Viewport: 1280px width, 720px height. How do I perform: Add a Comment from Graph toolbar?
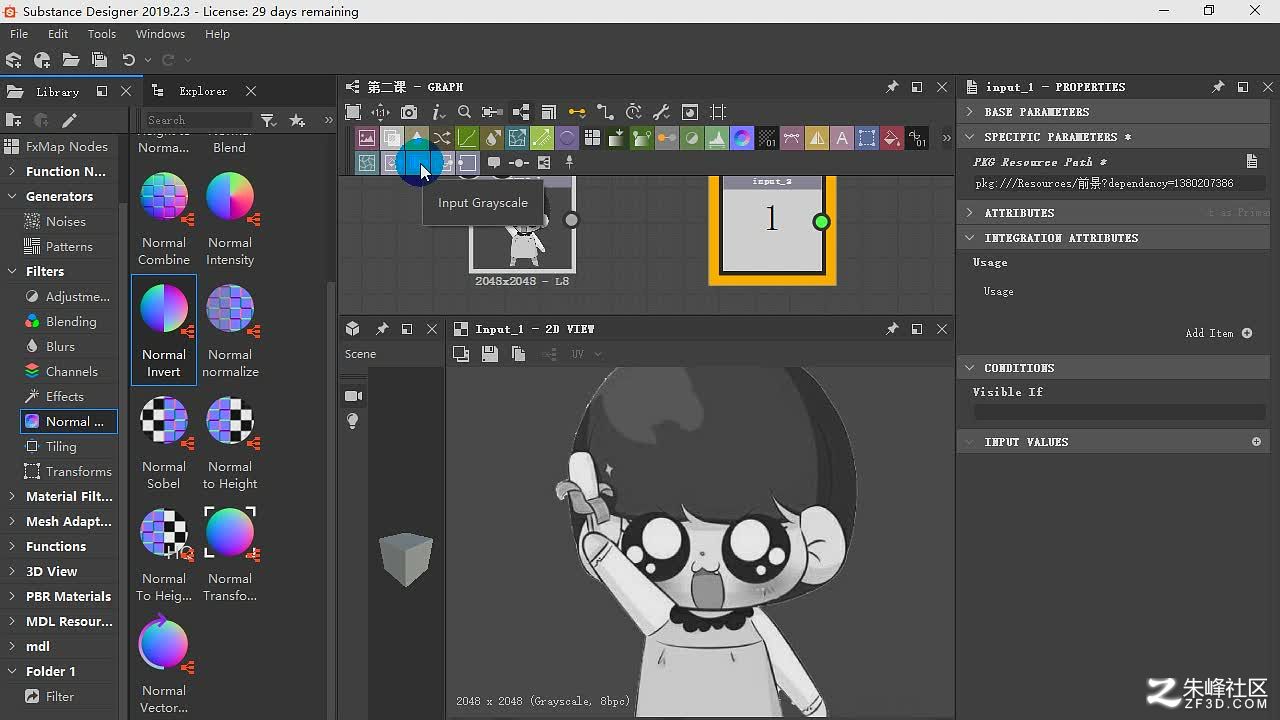pos(494,162)
